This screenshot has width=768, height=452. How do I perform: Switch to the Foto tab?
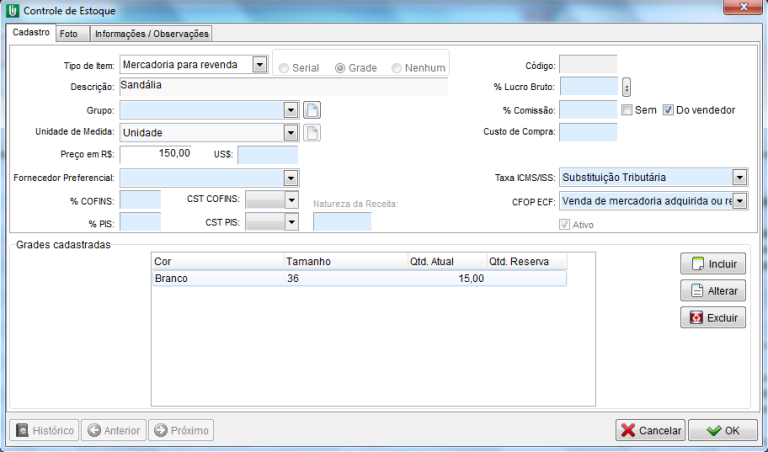69,33
